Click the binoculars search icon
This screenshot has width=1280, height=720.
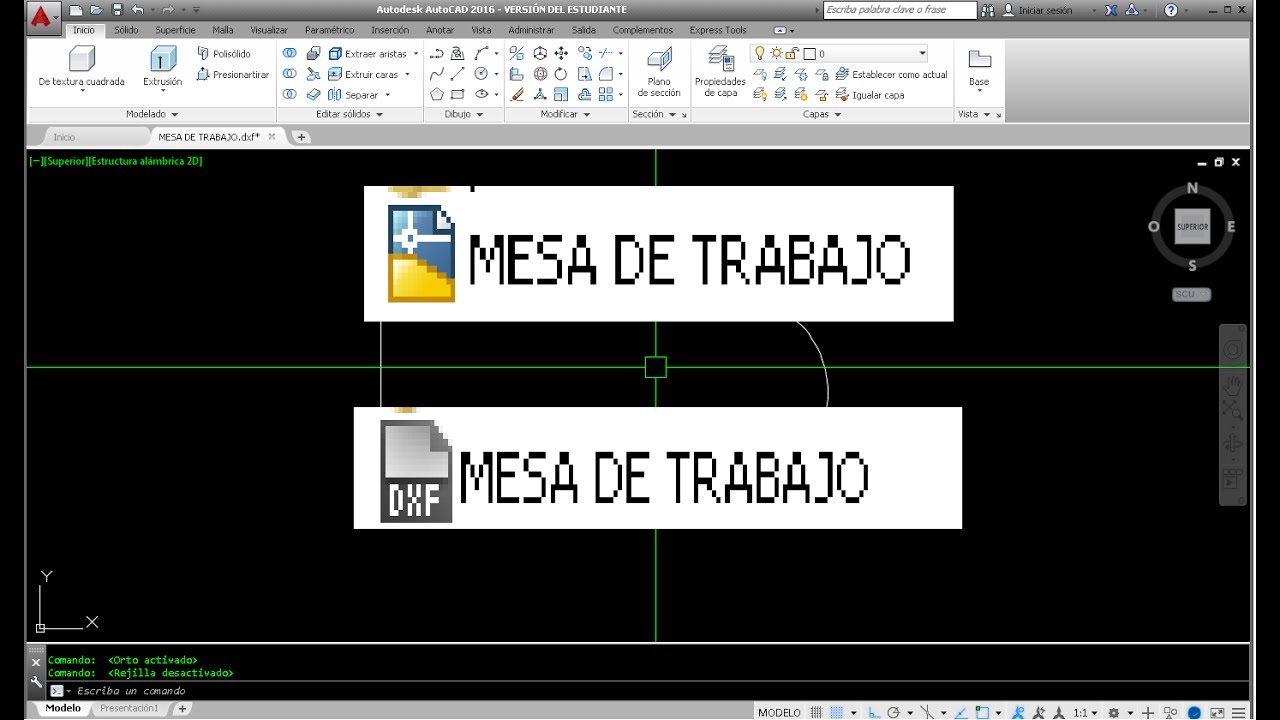click(988, 10)
